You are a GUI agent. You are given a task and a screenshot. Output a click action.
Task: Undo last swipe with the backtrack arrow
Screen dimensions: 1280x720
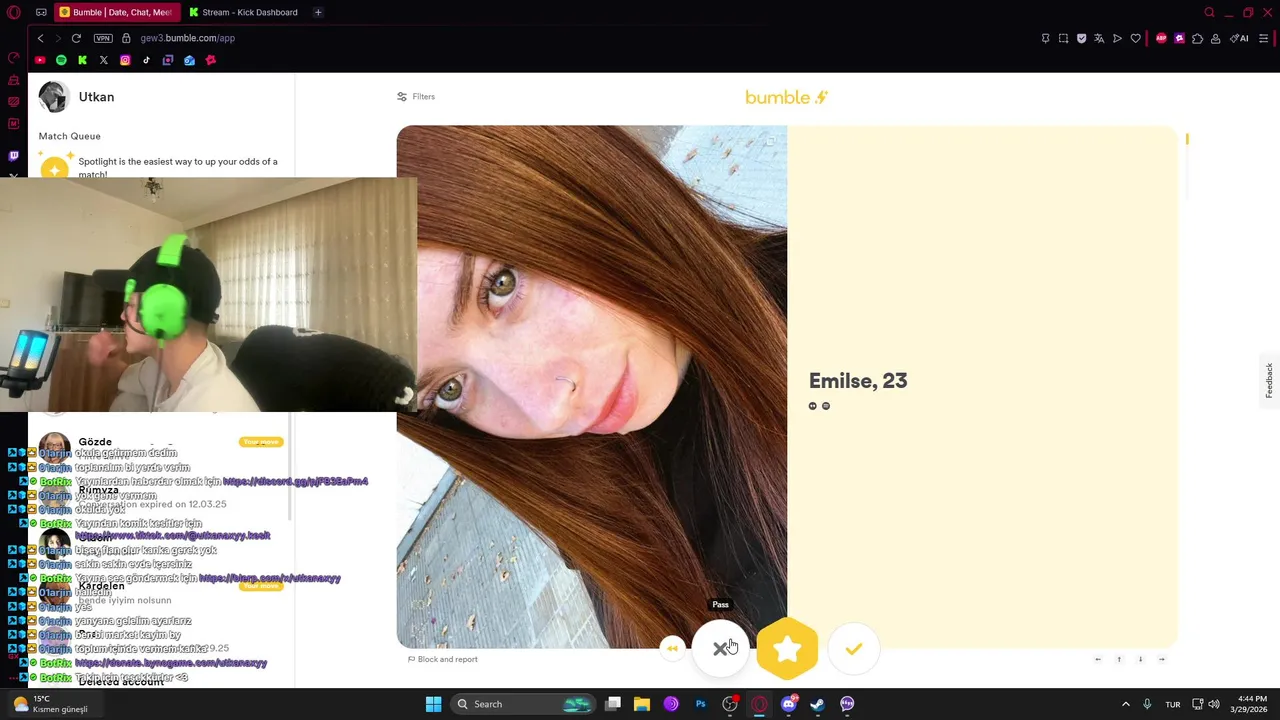pos(672,649)
